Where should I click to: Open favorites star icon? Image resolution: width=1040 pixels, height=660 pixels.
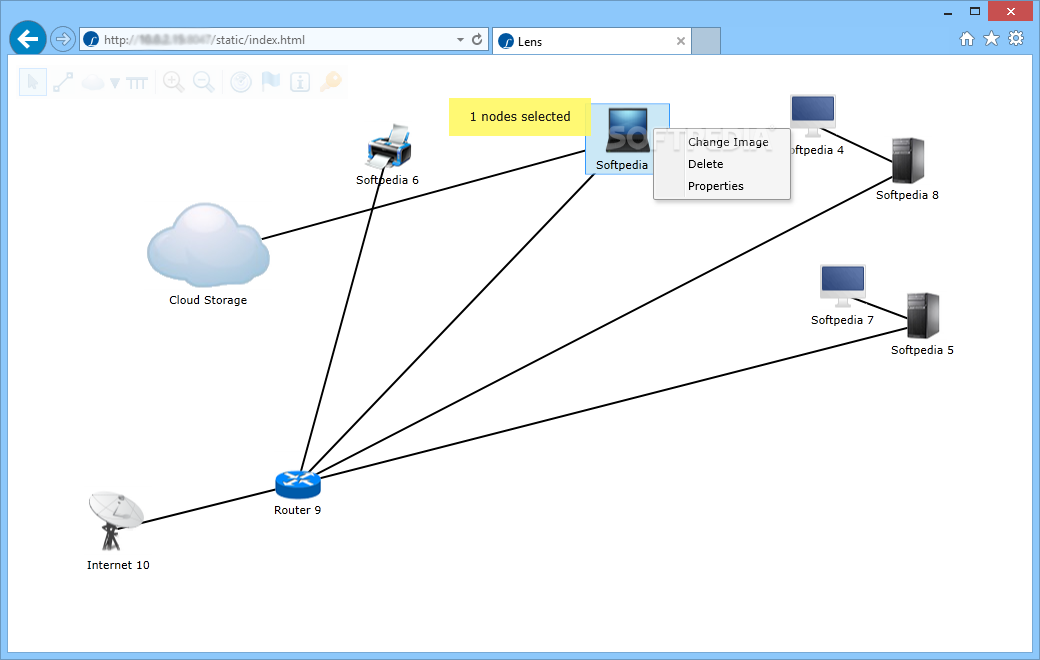click(x=992, y=38)
